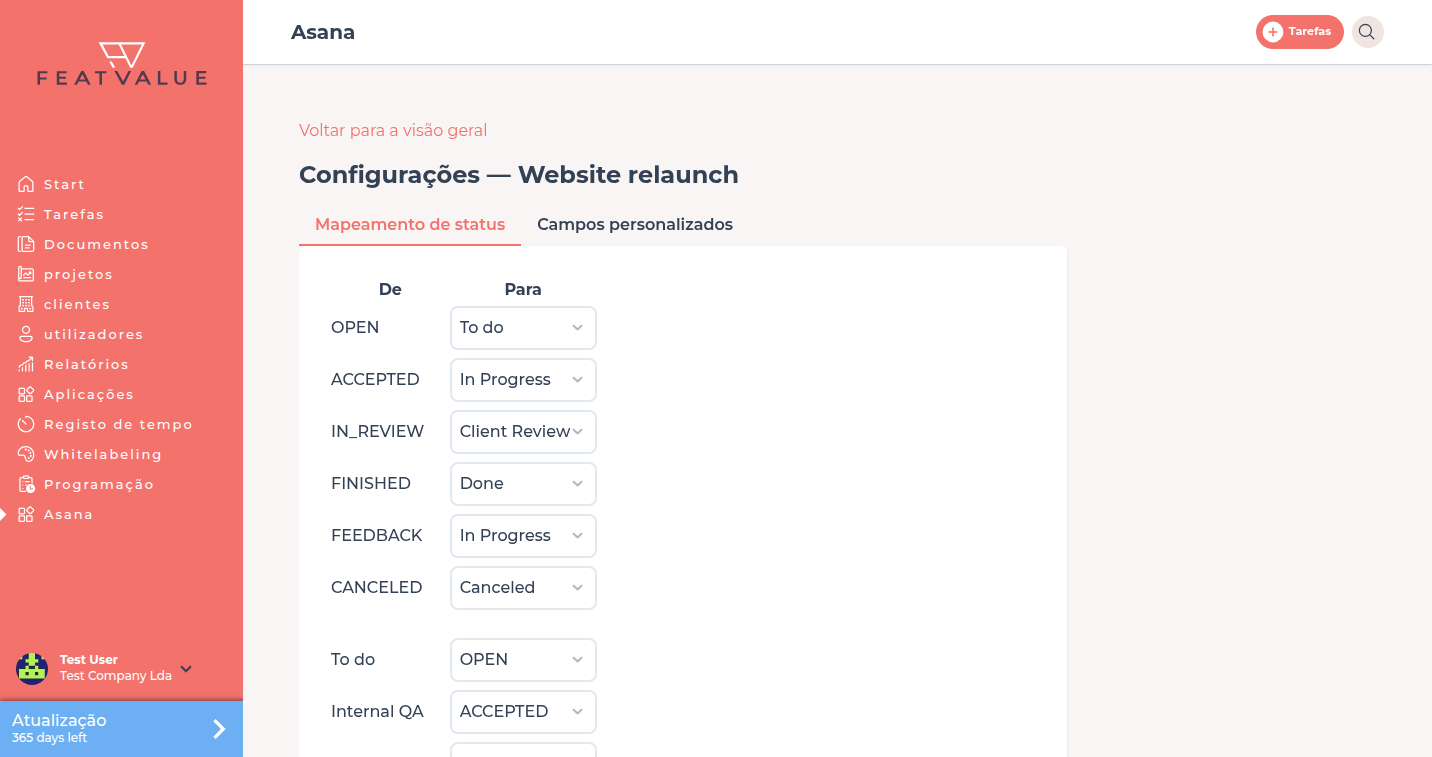
Task: Click the Aplicações grid icon
Action: [26, 394]
